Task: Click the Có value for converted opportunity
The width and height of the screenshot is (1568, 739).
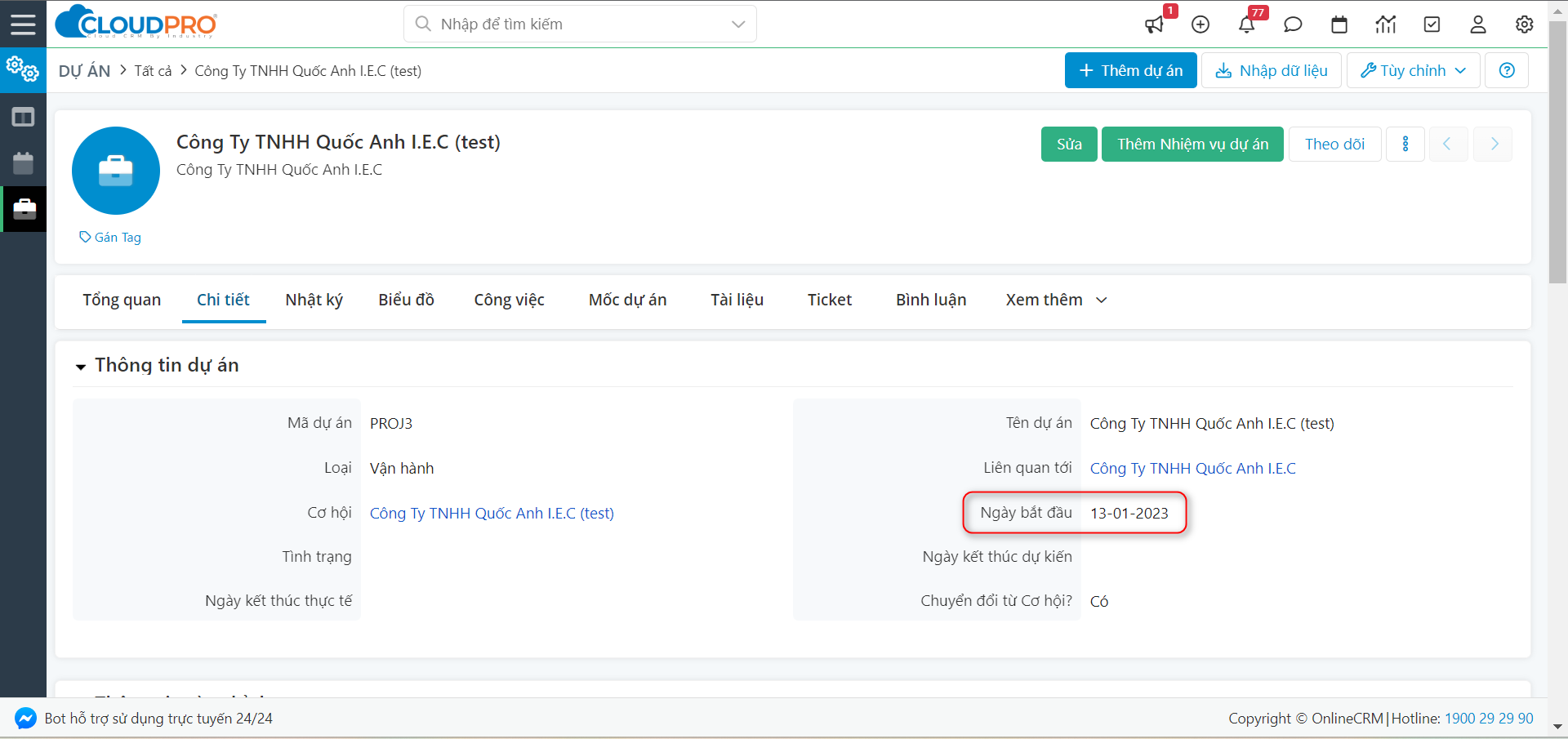Action: (1099, 601)
